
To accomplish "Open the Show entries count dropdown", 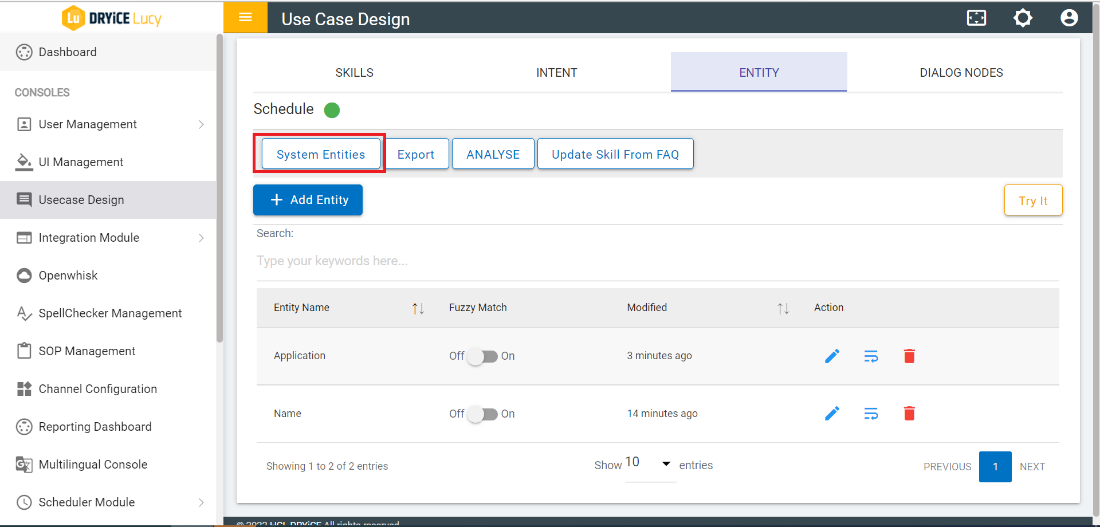I will [650, 464].
